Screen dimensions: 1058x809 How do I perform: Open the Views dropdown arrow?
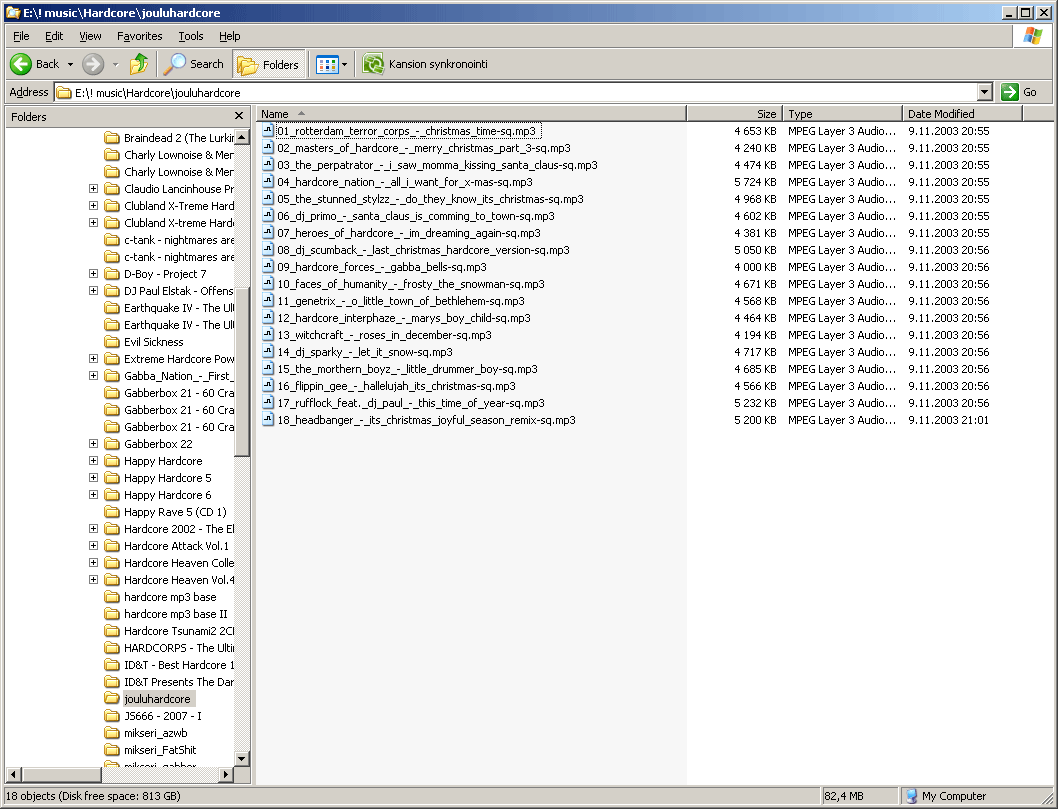345,64
